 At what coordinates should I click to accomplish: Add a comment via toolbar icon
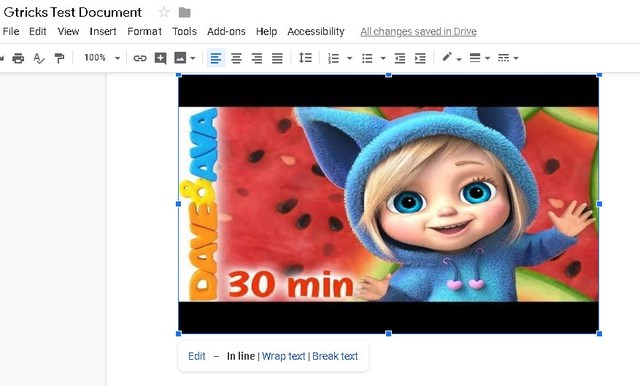160,58
